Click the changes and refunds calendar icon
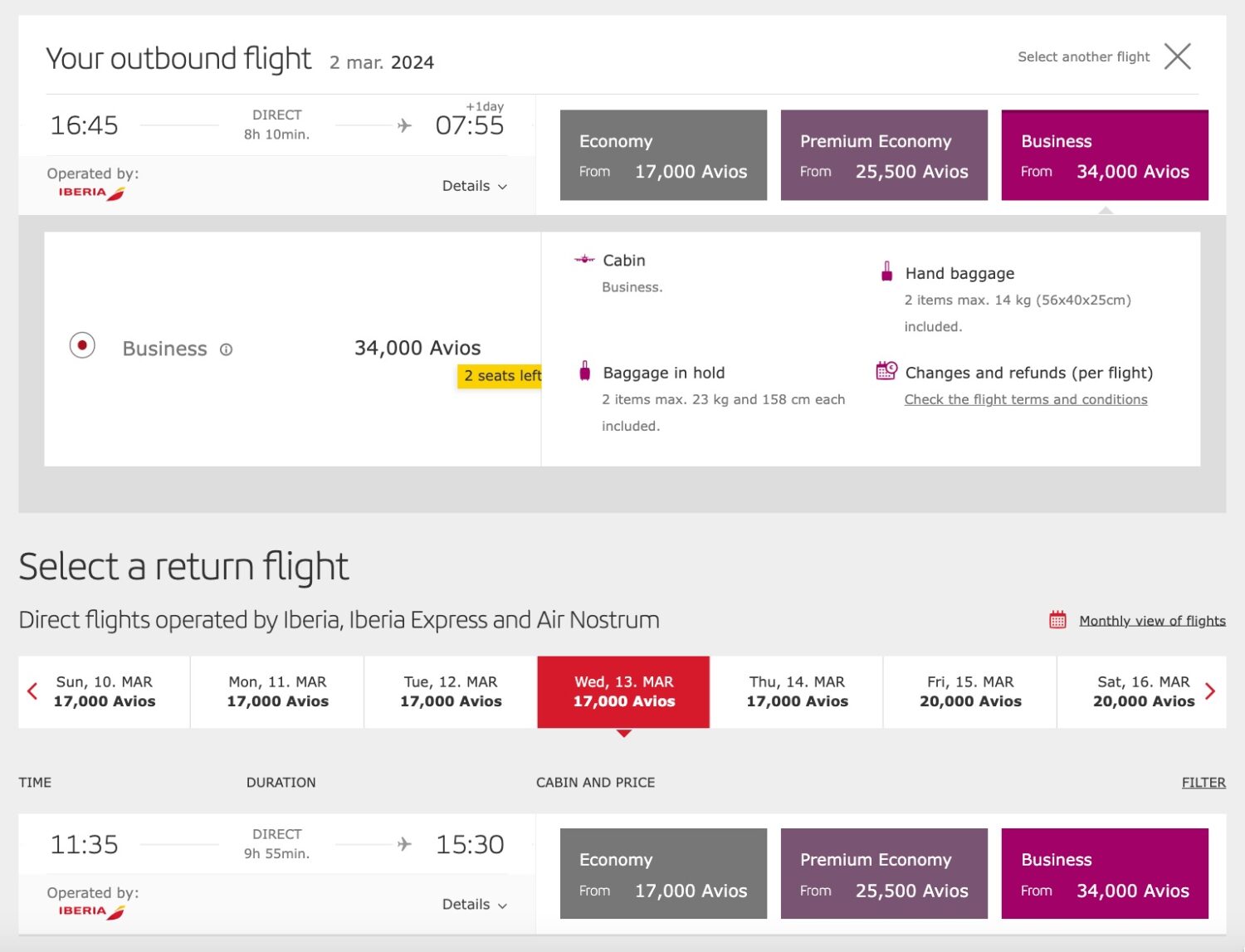 click(885, 372)
